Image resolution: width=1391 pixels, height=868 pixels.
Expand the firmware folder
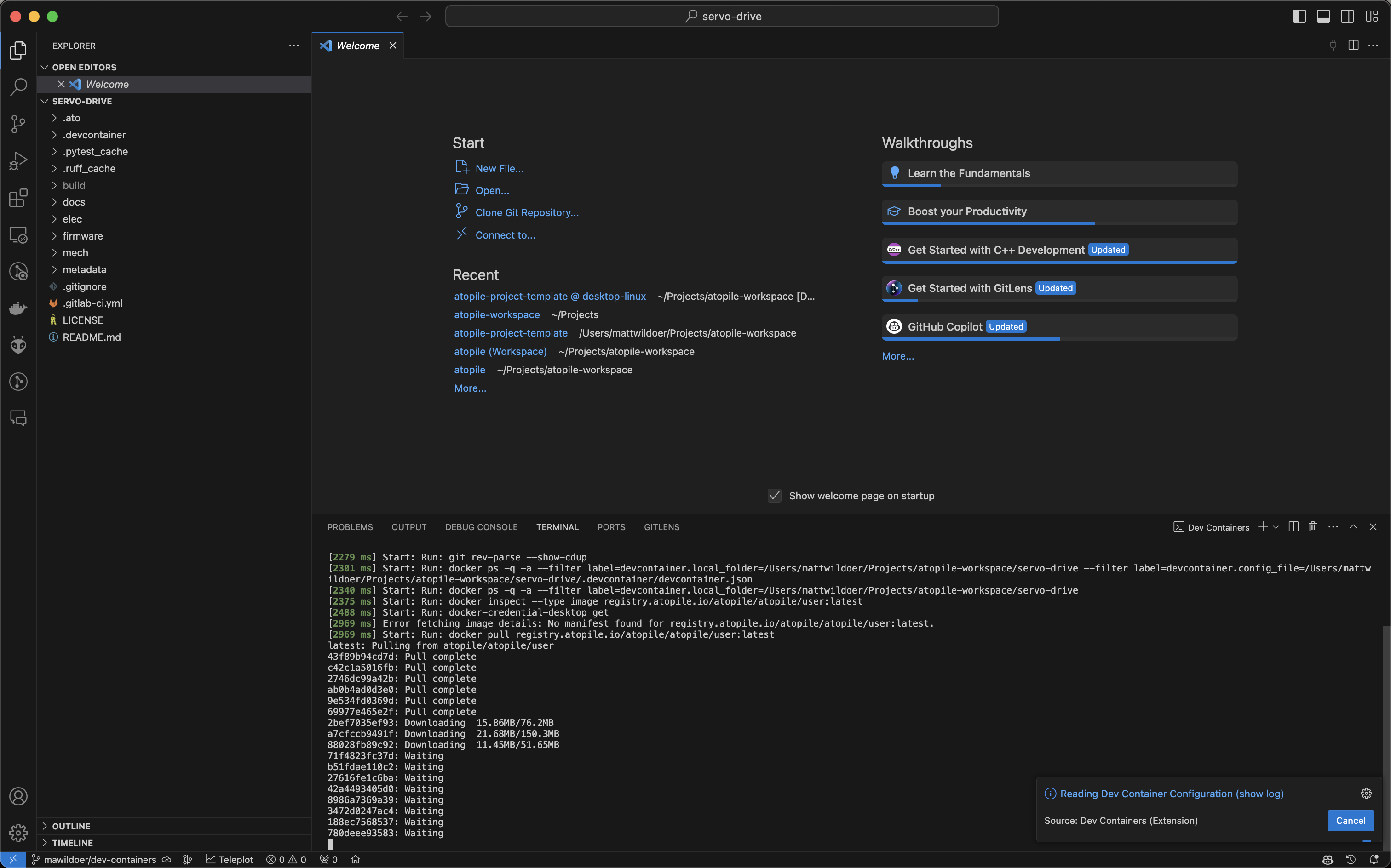[x=174, y=236]
